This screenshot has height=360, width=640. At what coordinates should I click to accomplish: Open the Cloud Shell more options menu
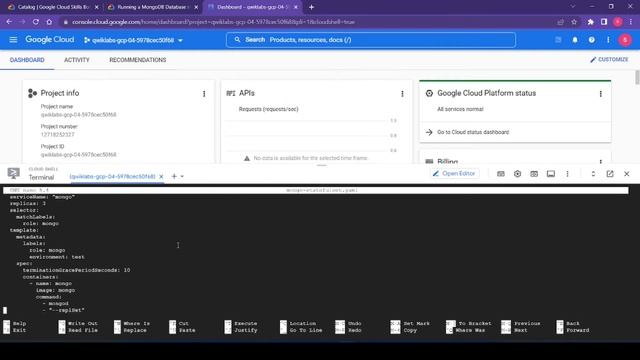[x=567, y=174]
